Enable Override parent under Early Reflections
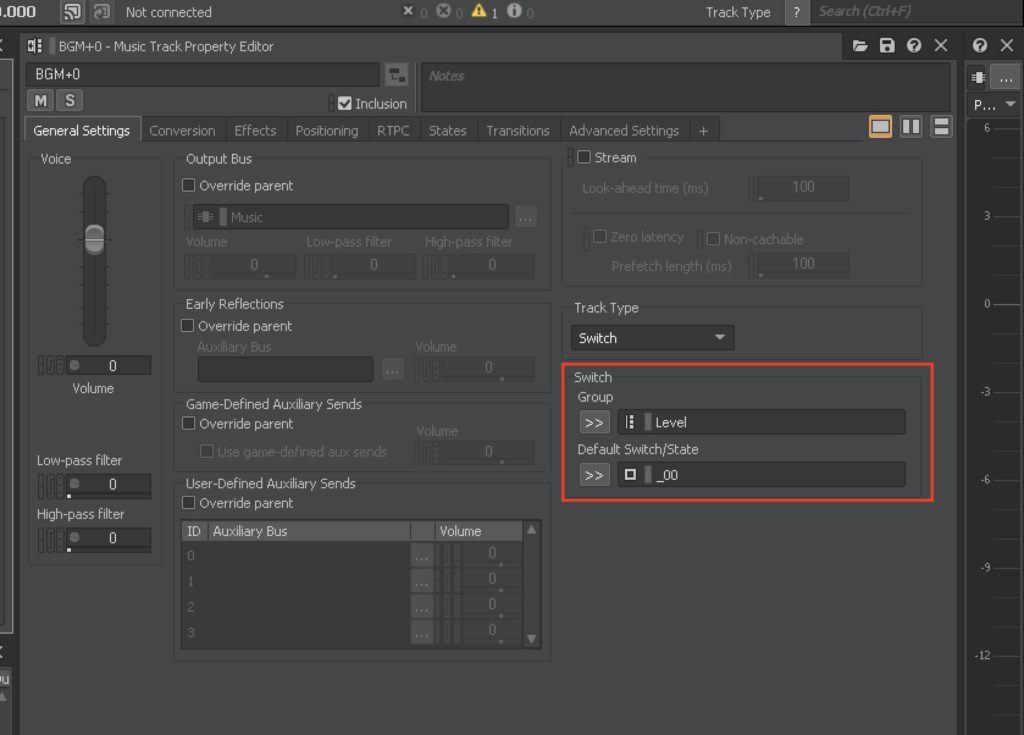 tap(187, 325)
